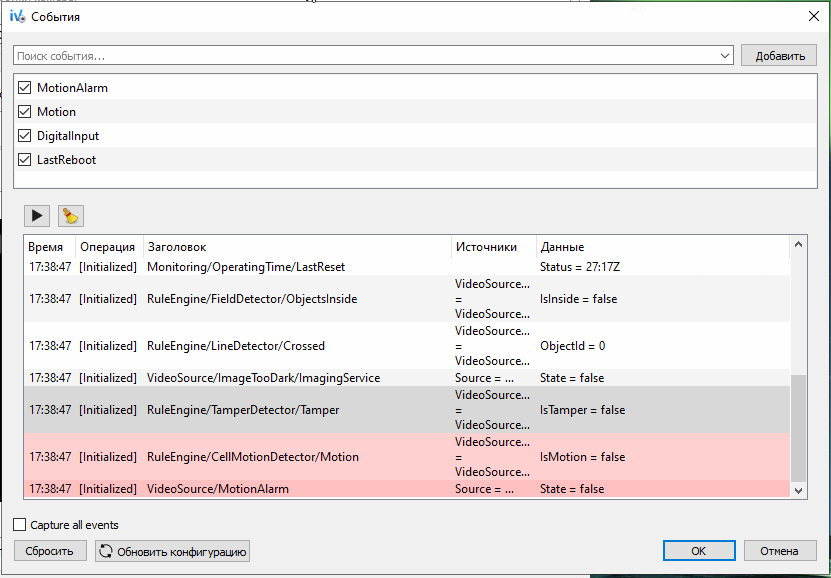Click the Отмена button
Viewport: 831px width, 578px height.
click(780, 550)
